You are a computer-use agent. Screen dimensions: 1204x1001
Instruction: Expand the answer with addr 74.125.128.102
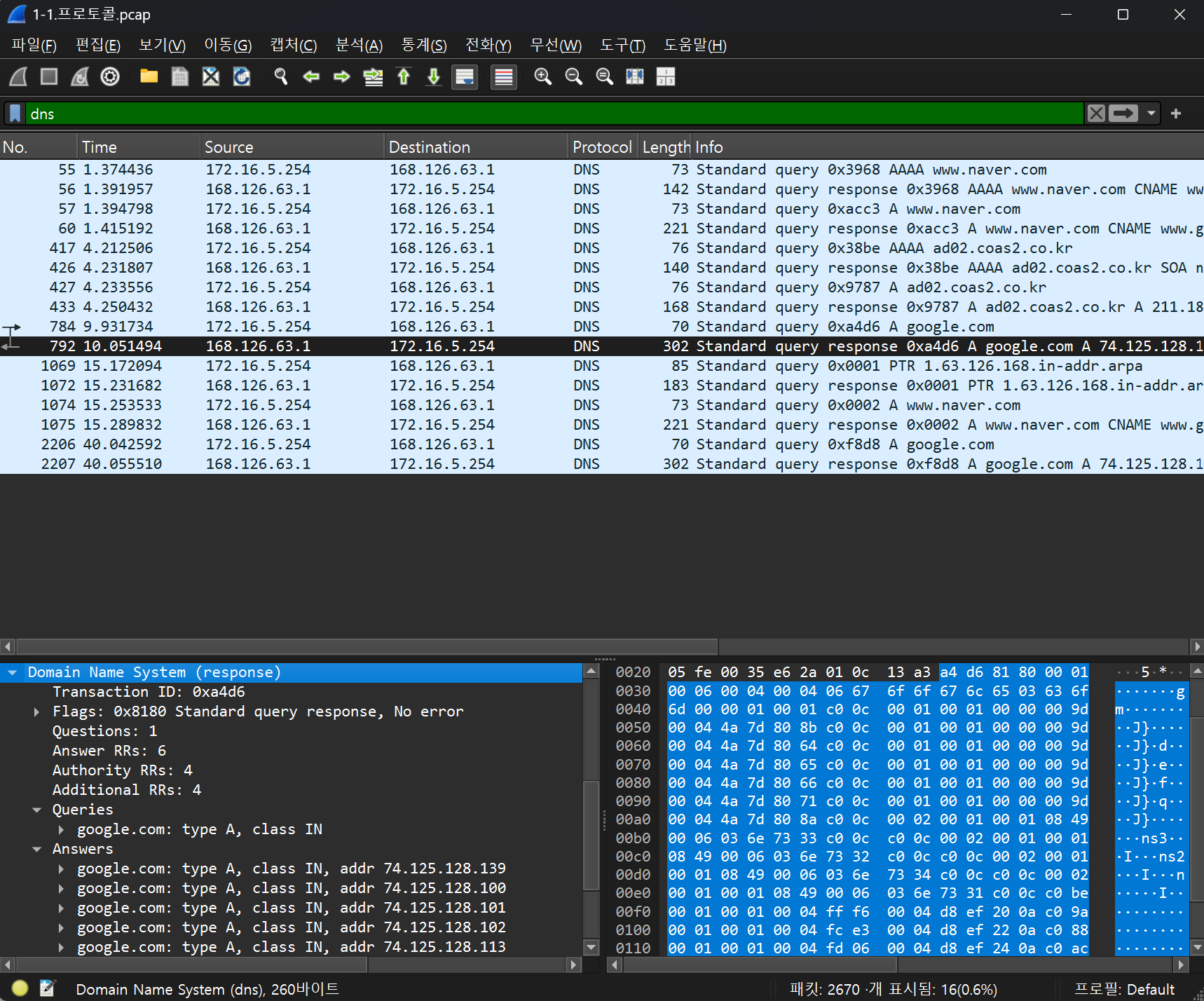tap(62, 927)
